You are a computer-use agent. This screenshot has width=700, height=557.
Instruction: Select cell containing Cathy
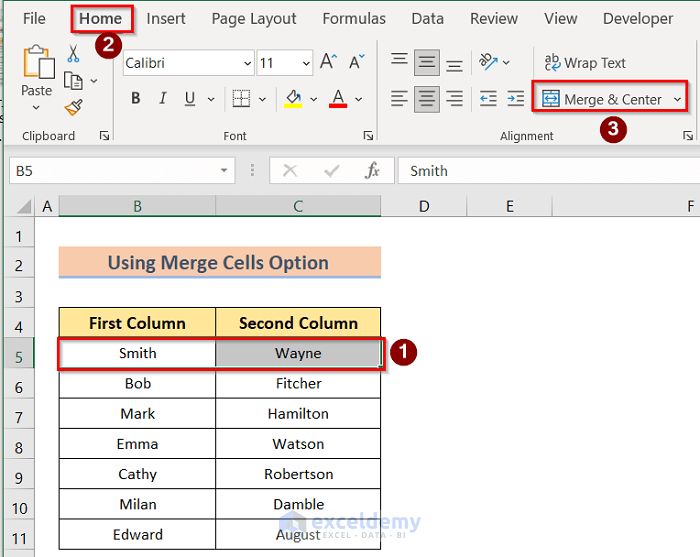coord(137,474)
